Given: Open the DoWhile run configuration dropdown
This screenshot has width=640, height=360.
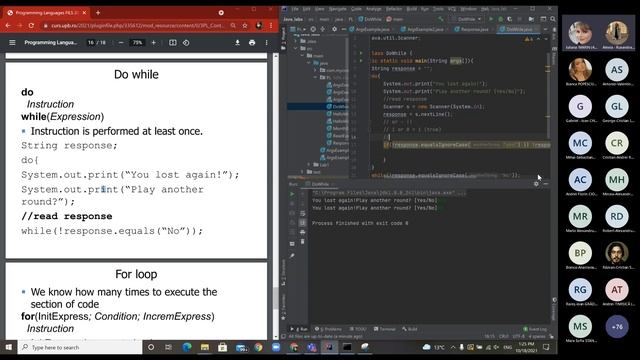Looking at the screenshot, I should point(467,19).
